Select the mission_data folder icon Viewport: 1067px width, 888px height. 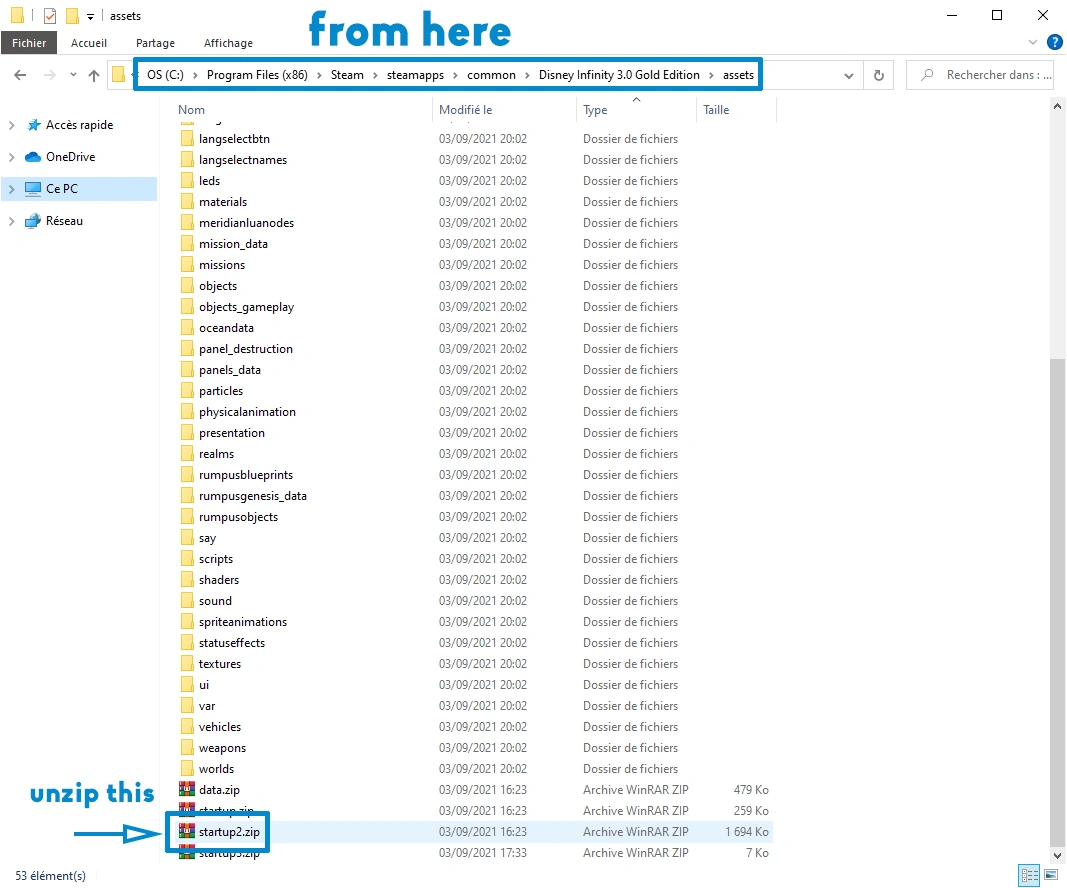pos(187,244)
